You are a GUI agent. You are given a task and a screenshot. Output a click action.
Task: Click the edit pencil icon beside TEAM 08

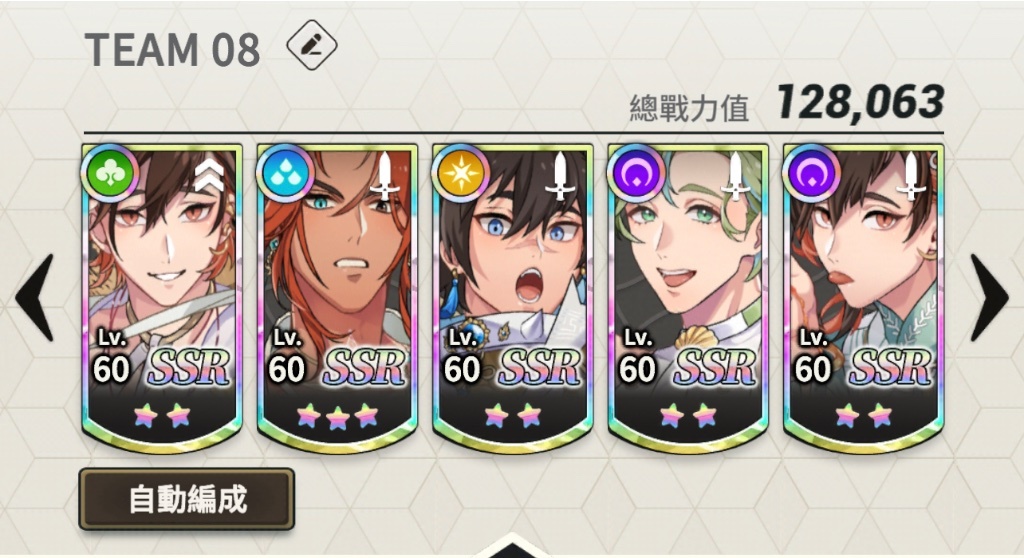pyautogui.click(x=312, y=45)
